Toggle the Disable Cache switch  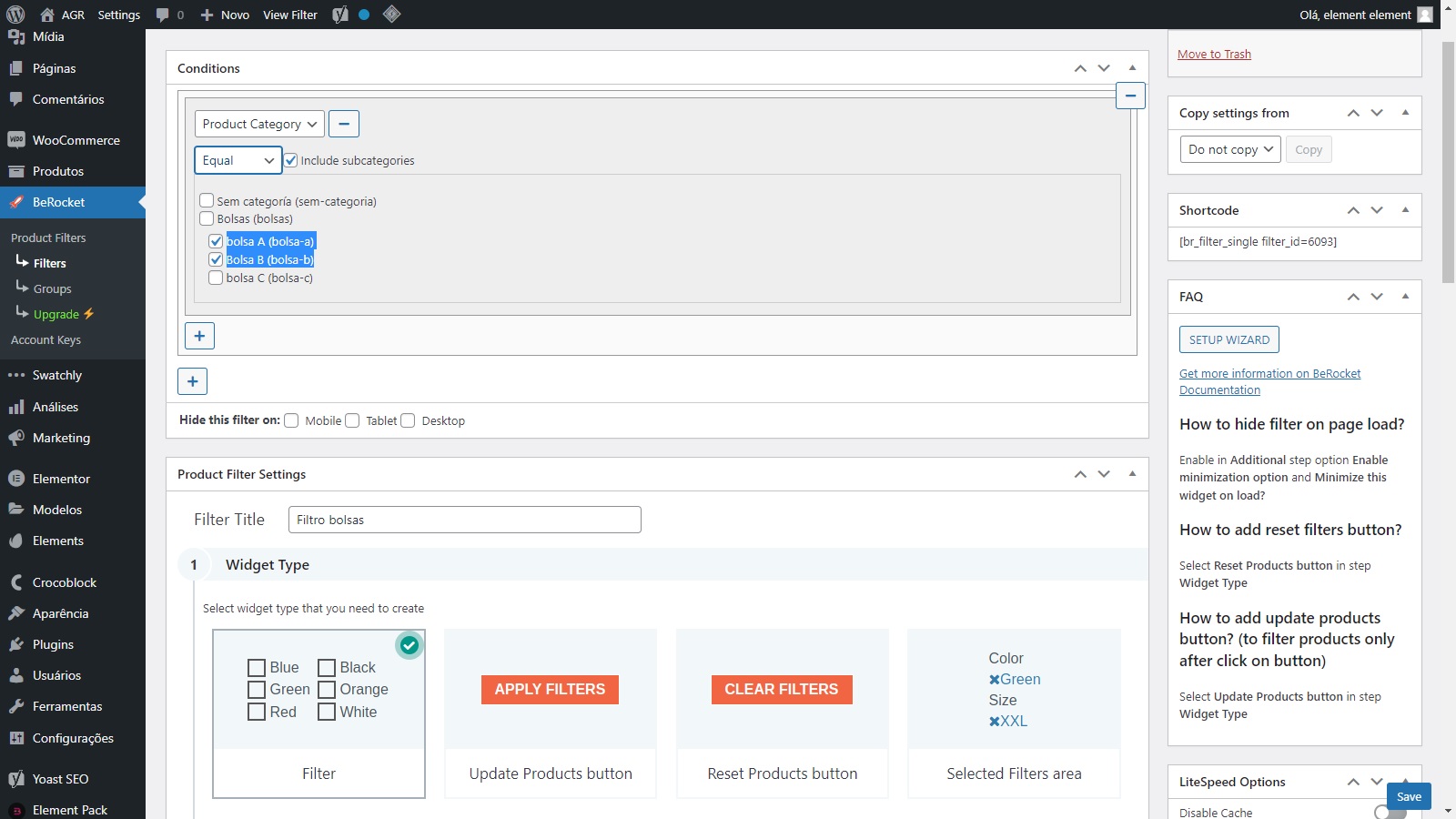[1390, 813]
